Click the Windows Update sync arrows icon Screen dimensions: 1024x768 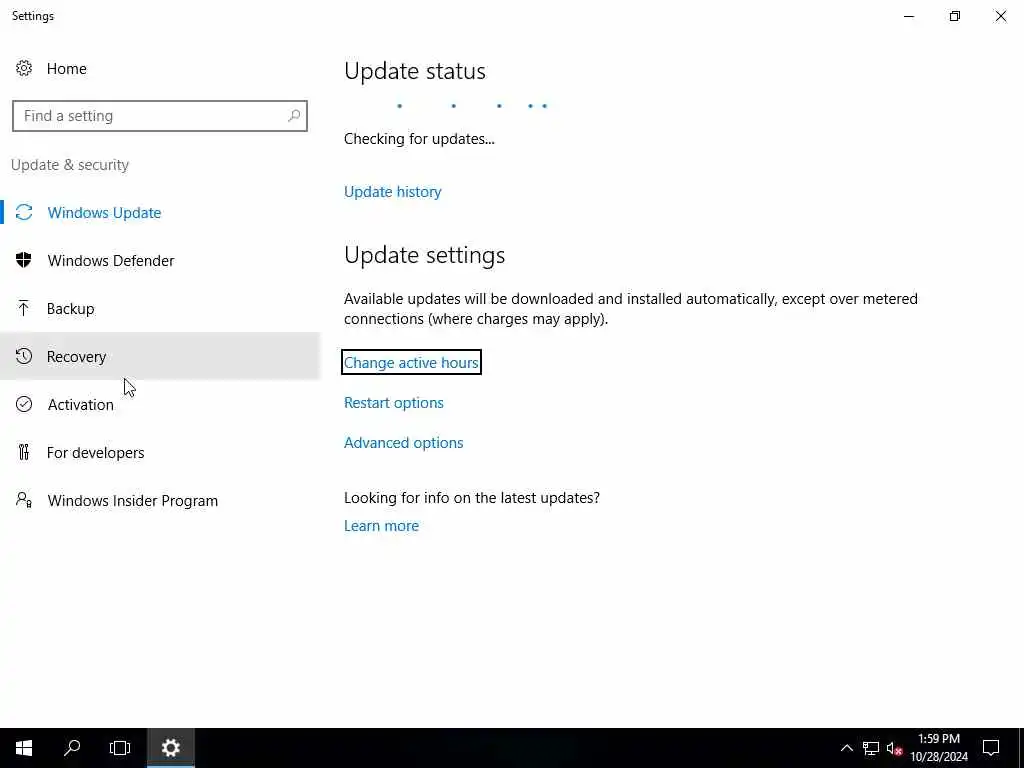(24, 212)
